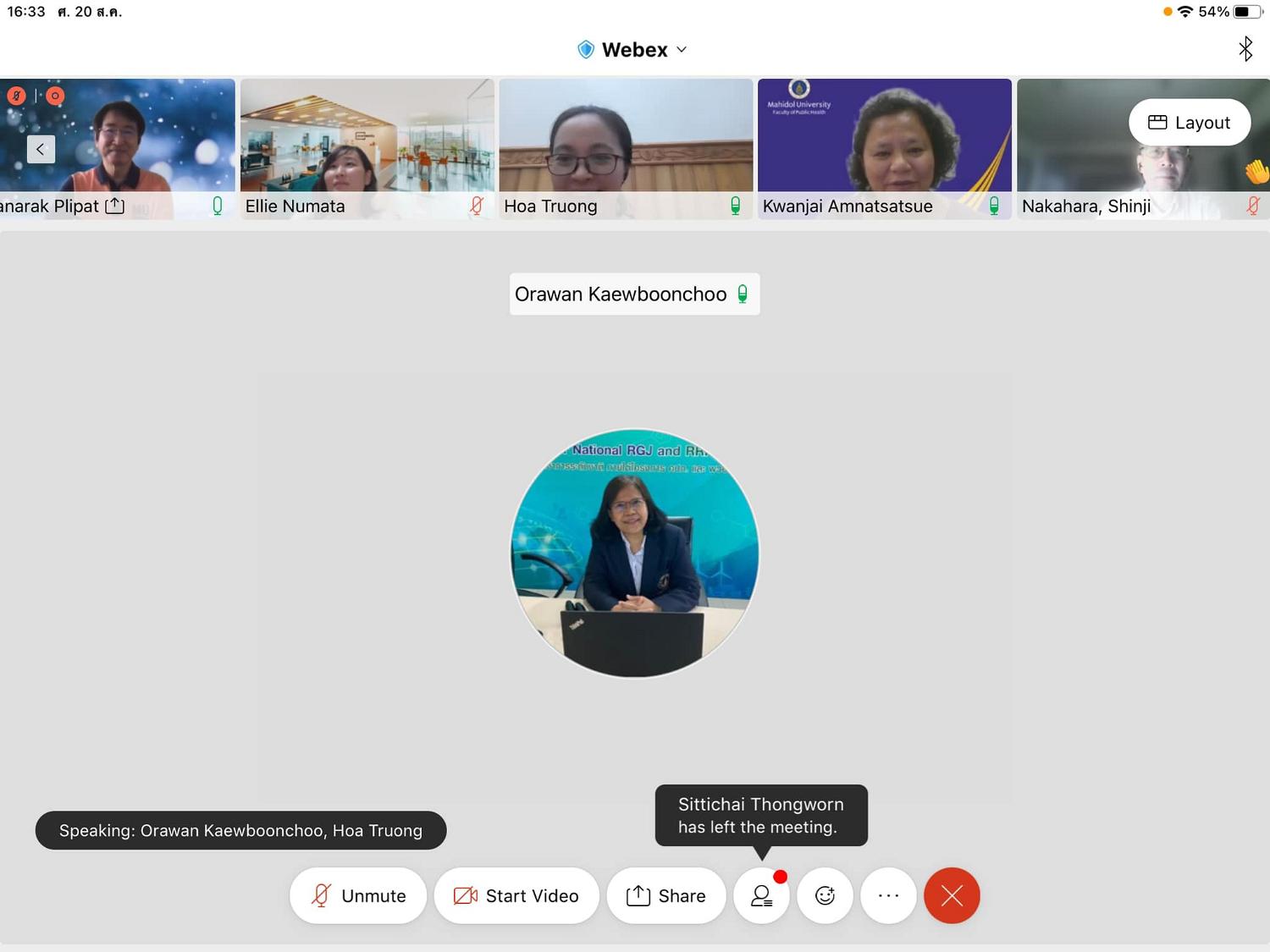Share content with the Share button

[666, 895]
